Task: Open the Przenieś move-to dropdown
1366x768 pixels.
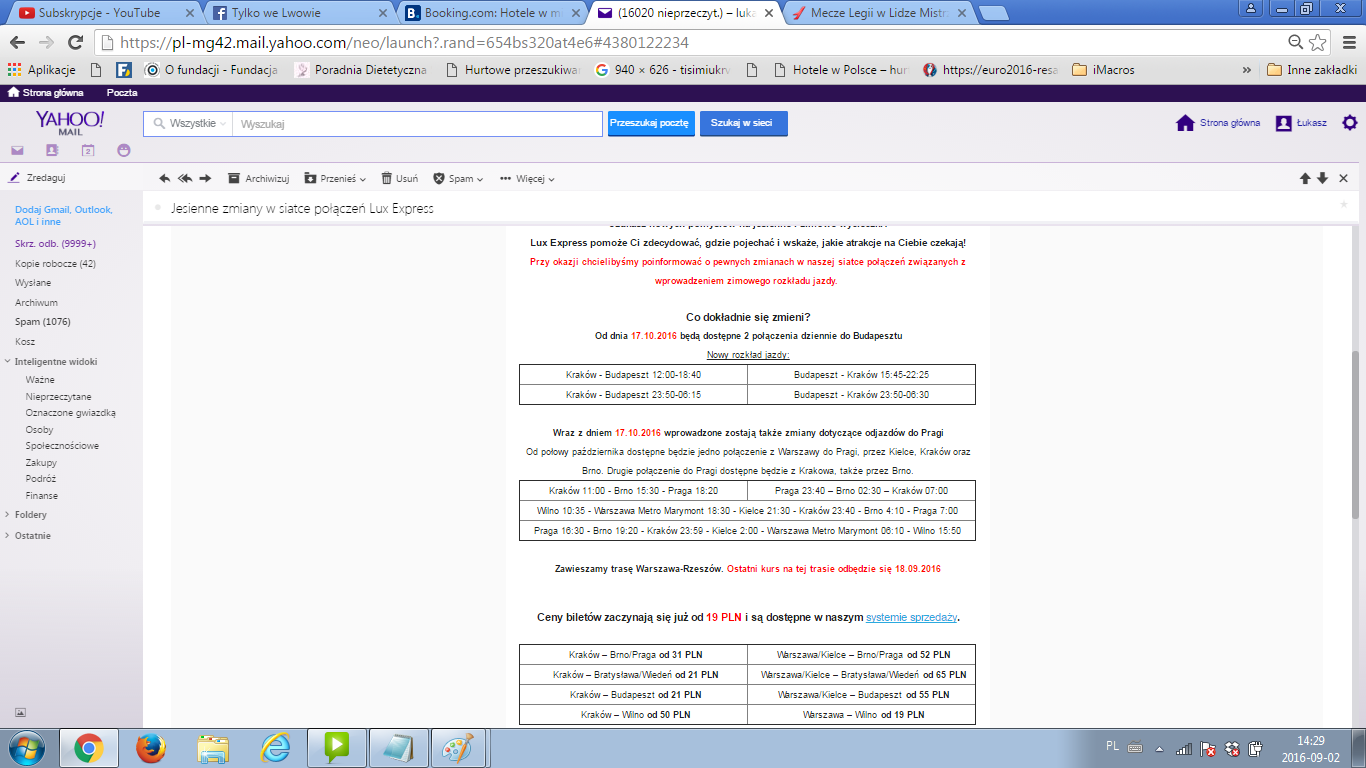Action: (x=335, y=178)
